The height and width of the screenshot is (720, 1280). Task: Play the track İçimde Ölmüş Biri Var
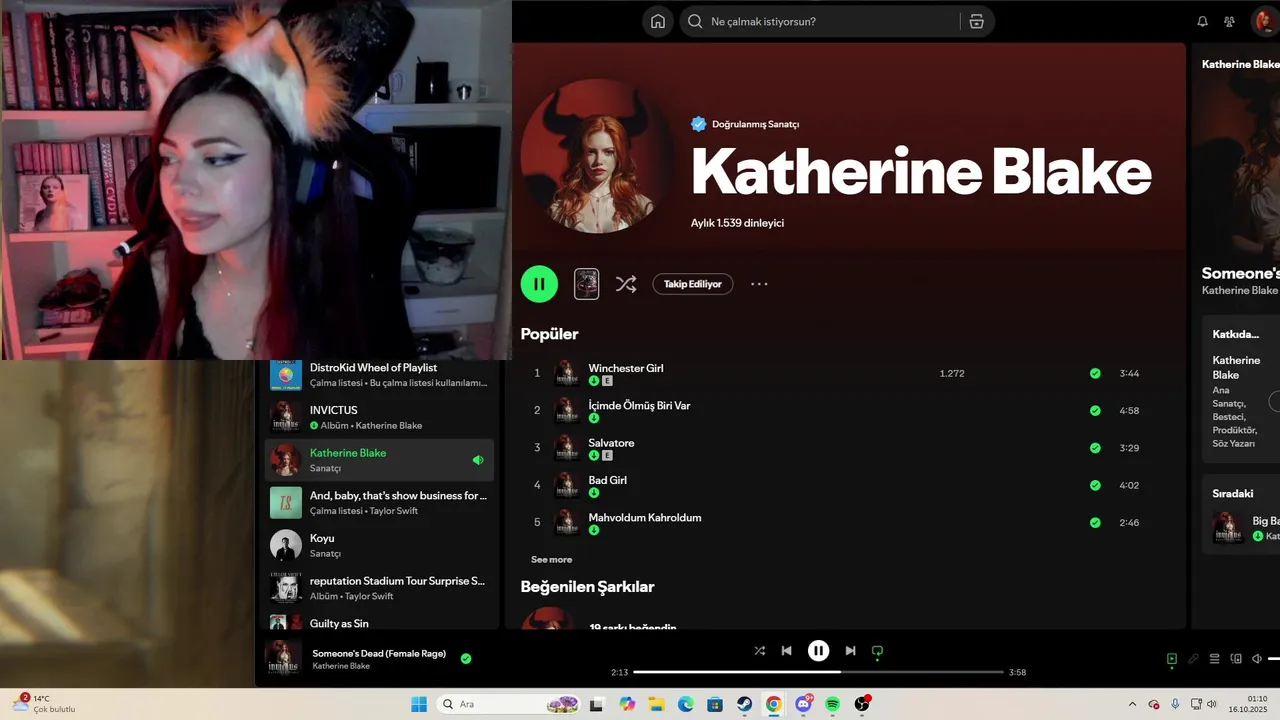tap(639, 405)
